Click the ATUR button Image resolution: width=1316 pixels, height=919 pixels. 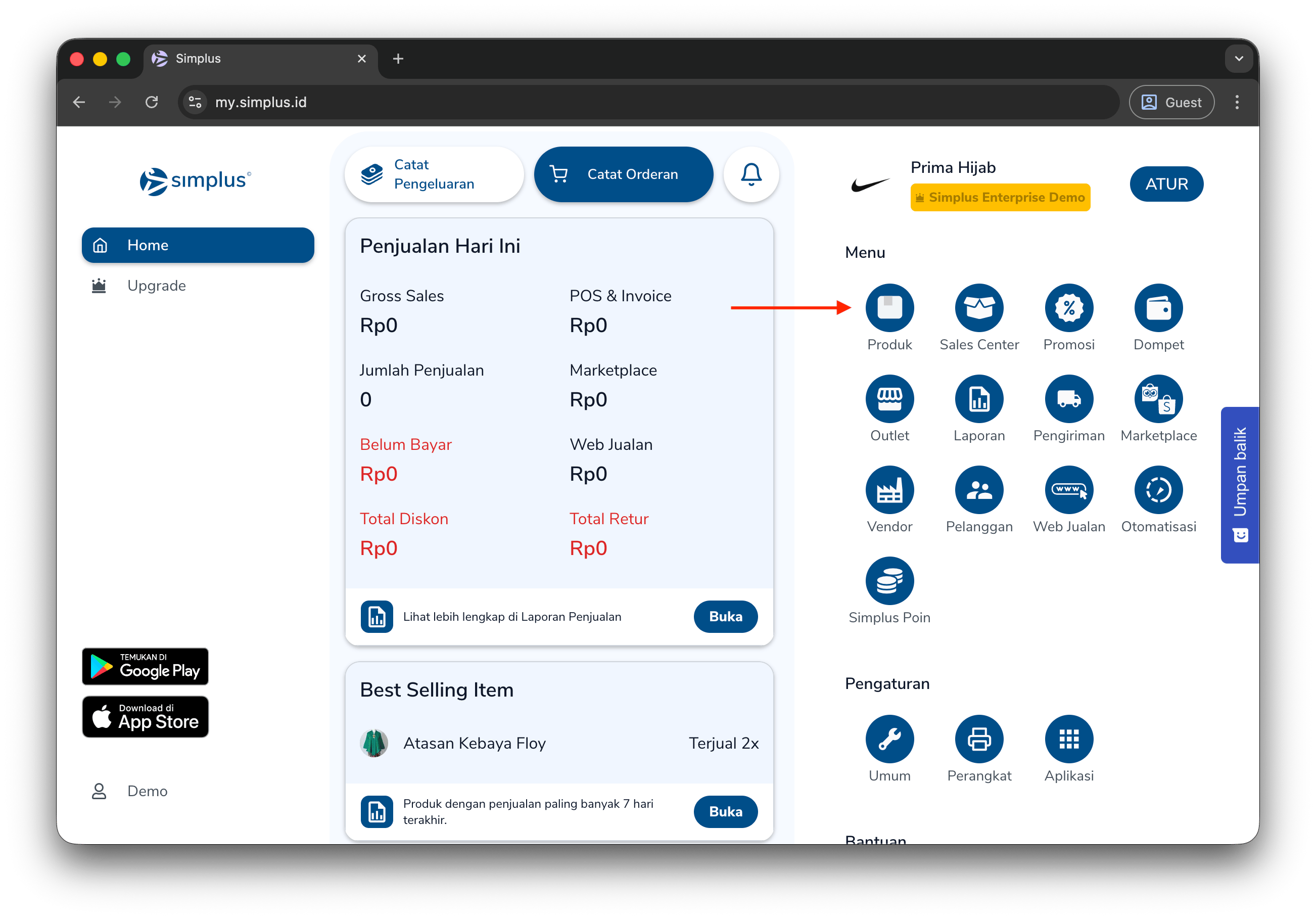click(x=1166, y=184)
